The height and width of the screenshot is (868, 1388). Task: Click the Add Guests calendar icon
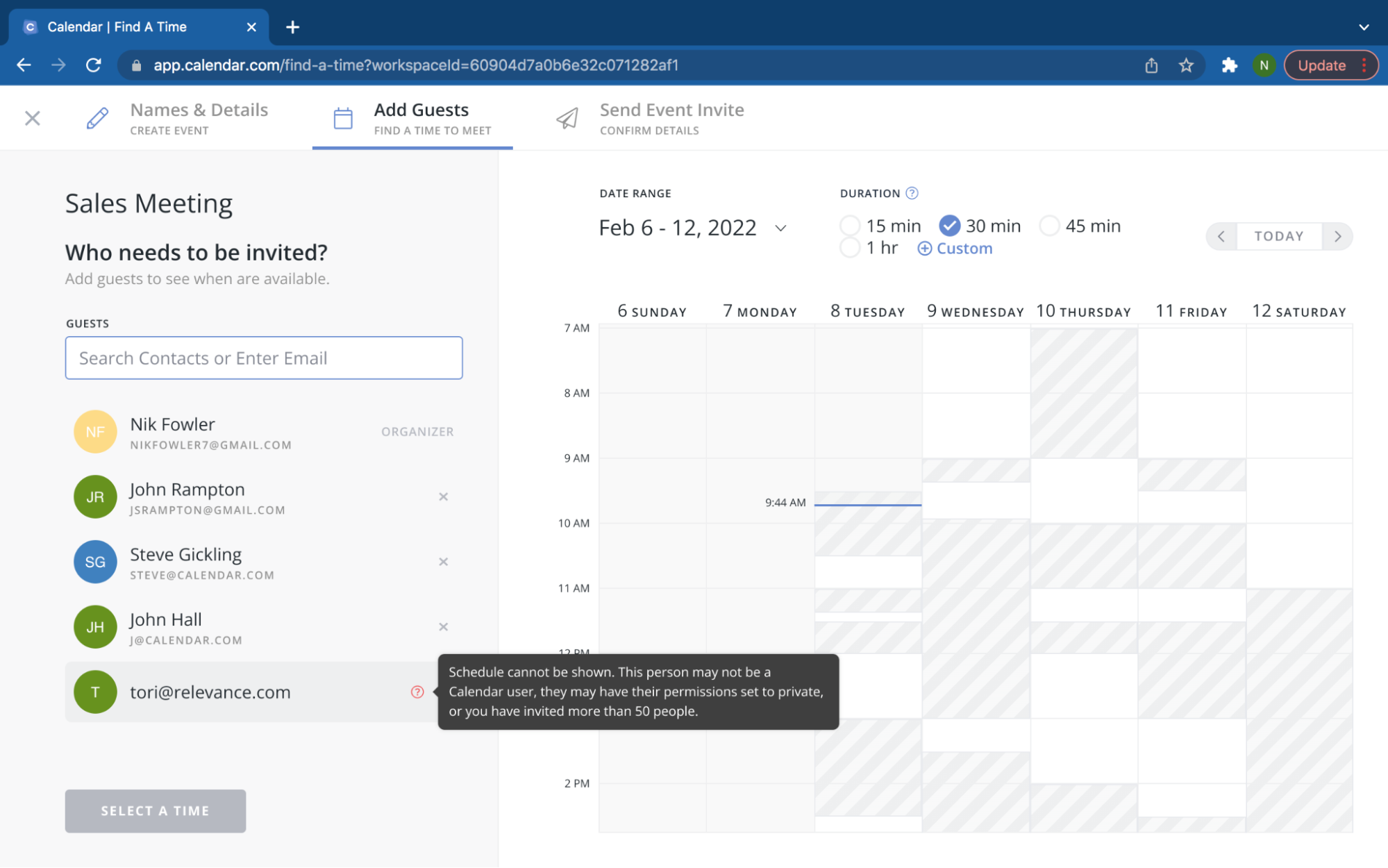(x=343, y=117)
